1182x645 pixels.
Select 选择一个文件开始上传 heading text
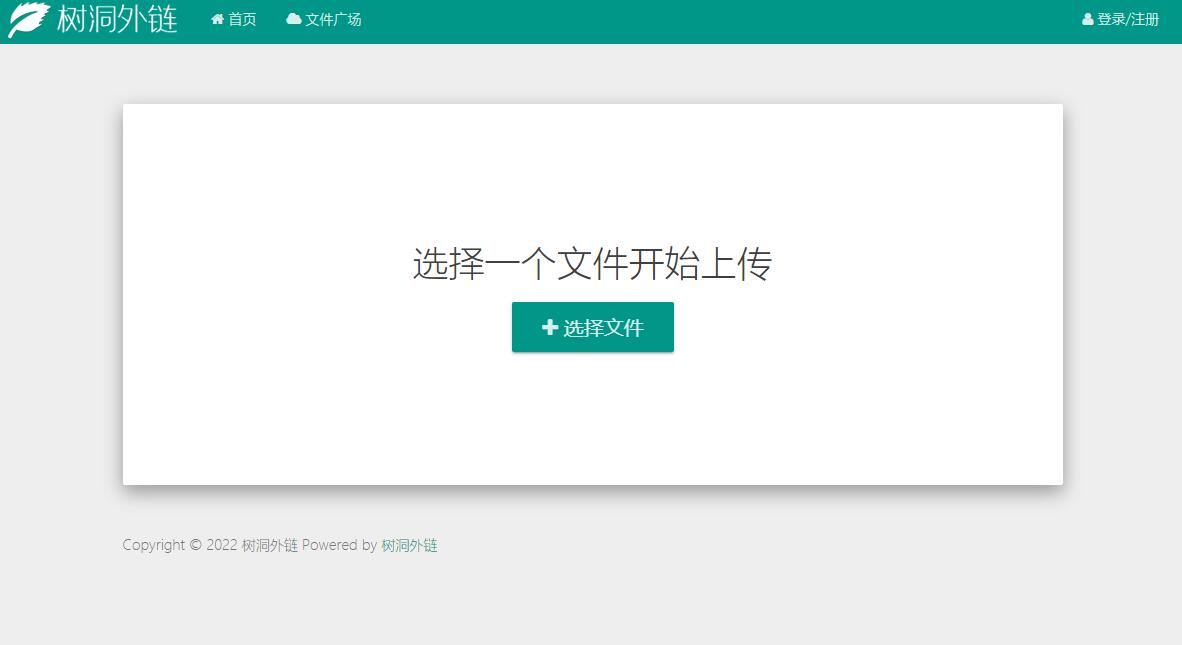[592, 263]
